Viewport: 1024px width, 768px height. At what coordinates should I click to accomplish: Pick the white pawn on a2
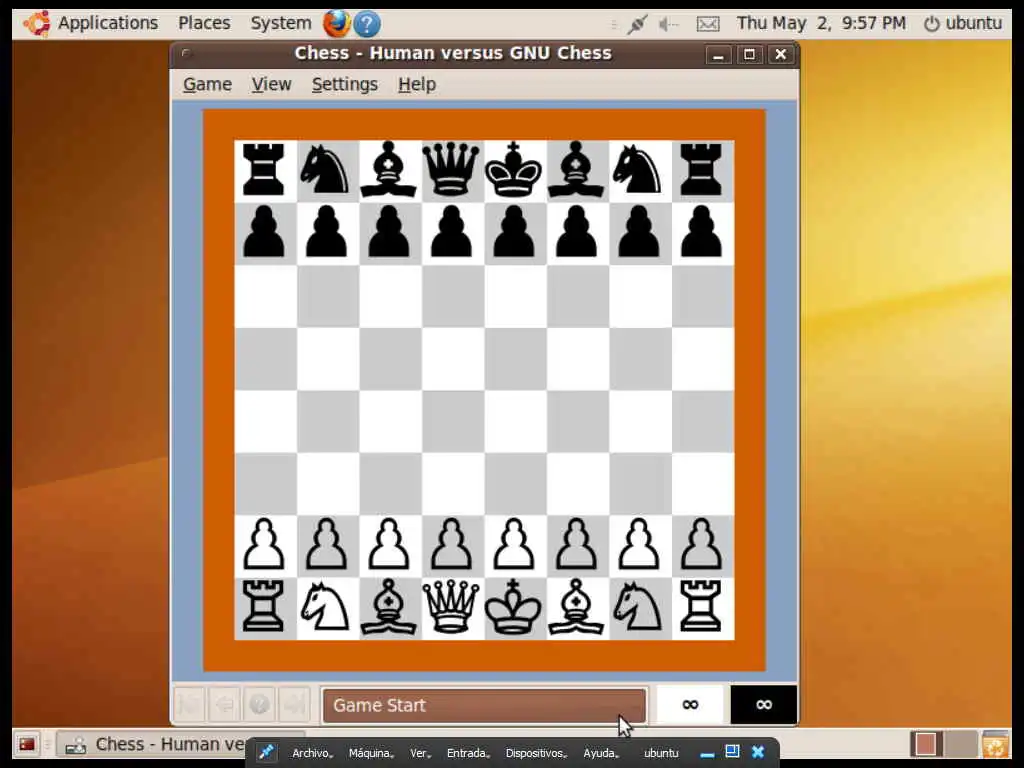(264, 544)
